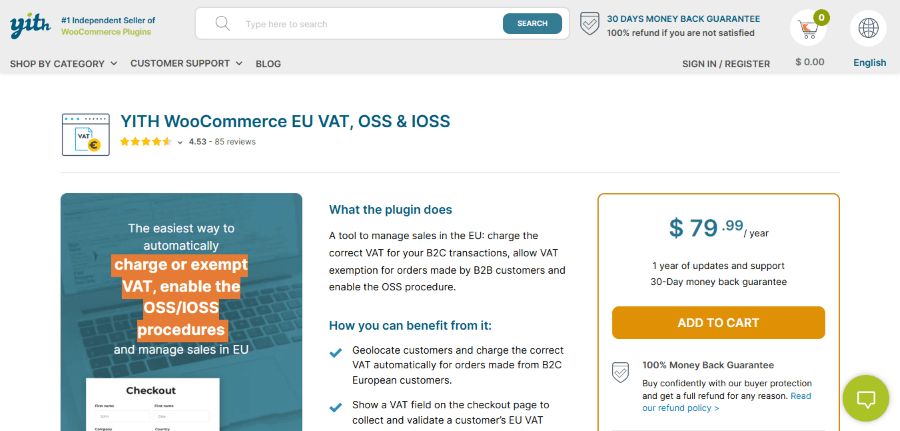Click the Search button
The image size is (900, 431).
click(532, 24)
